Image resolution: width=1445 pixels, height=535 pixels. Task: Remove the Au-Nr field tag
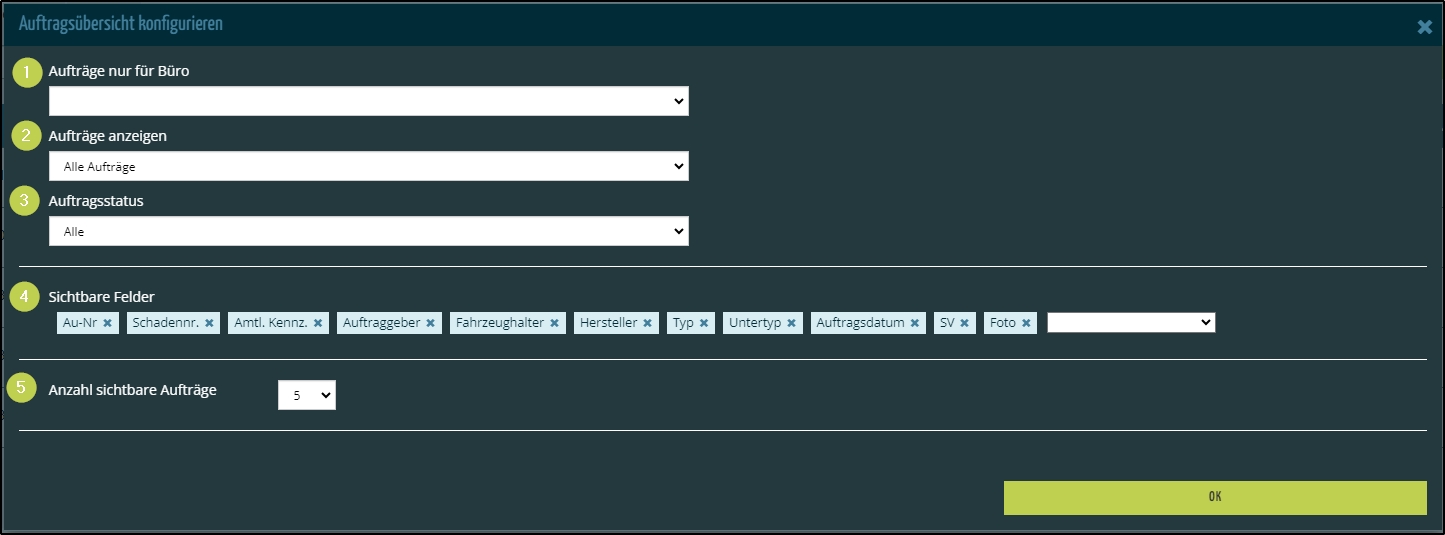pos(107,323)
